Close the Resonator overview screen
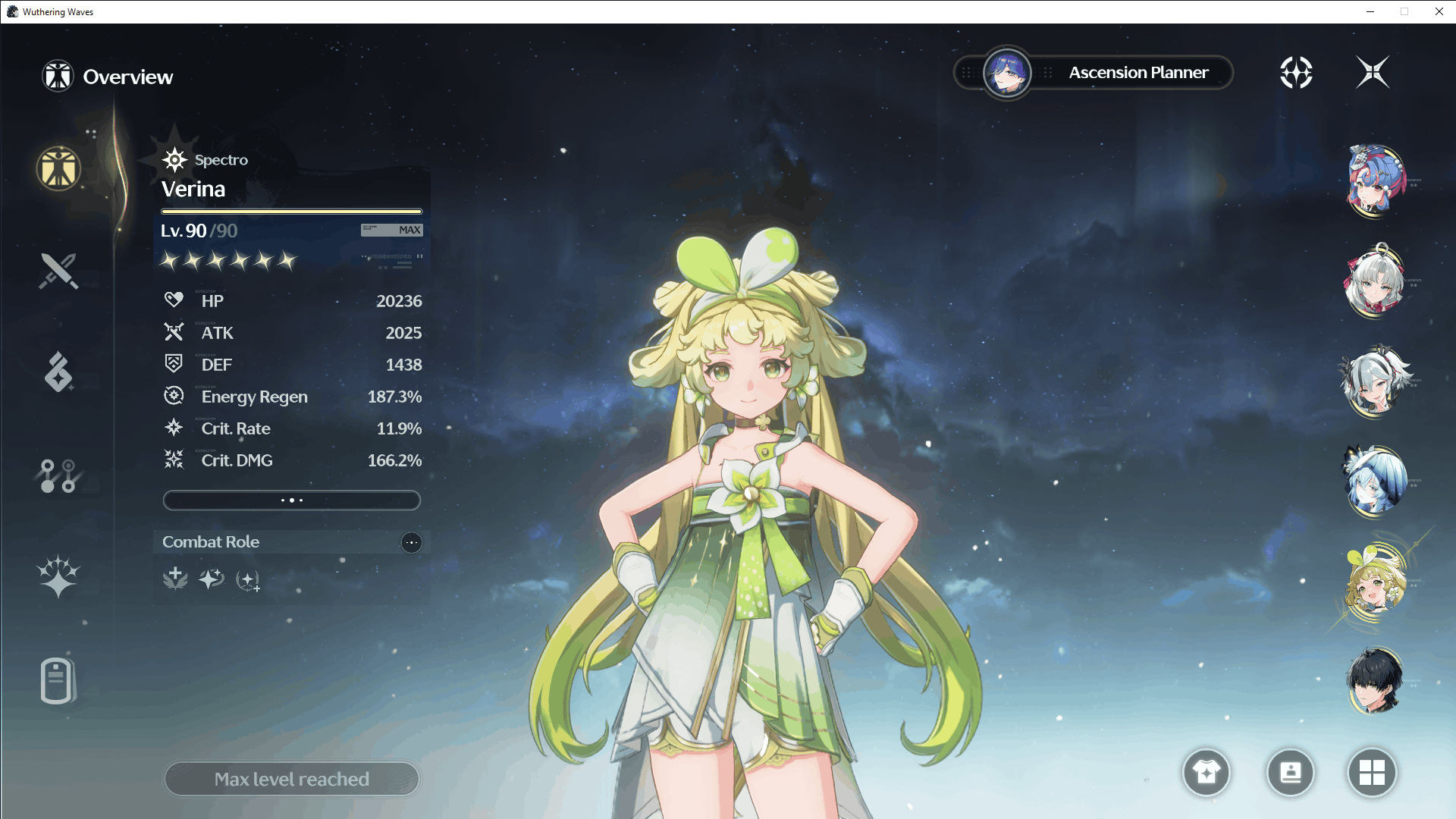 tap(1373, 73)
